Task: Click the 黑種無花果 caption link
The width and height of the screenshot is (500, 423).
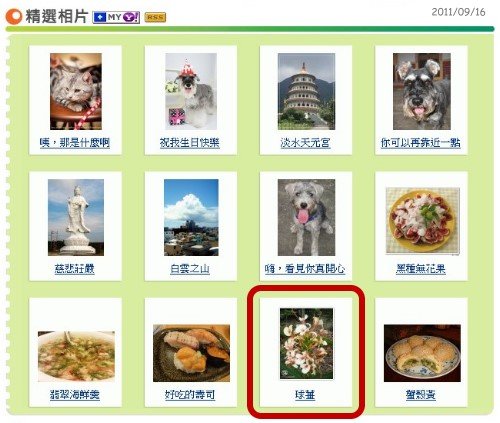Action: [x=420, y=269]
